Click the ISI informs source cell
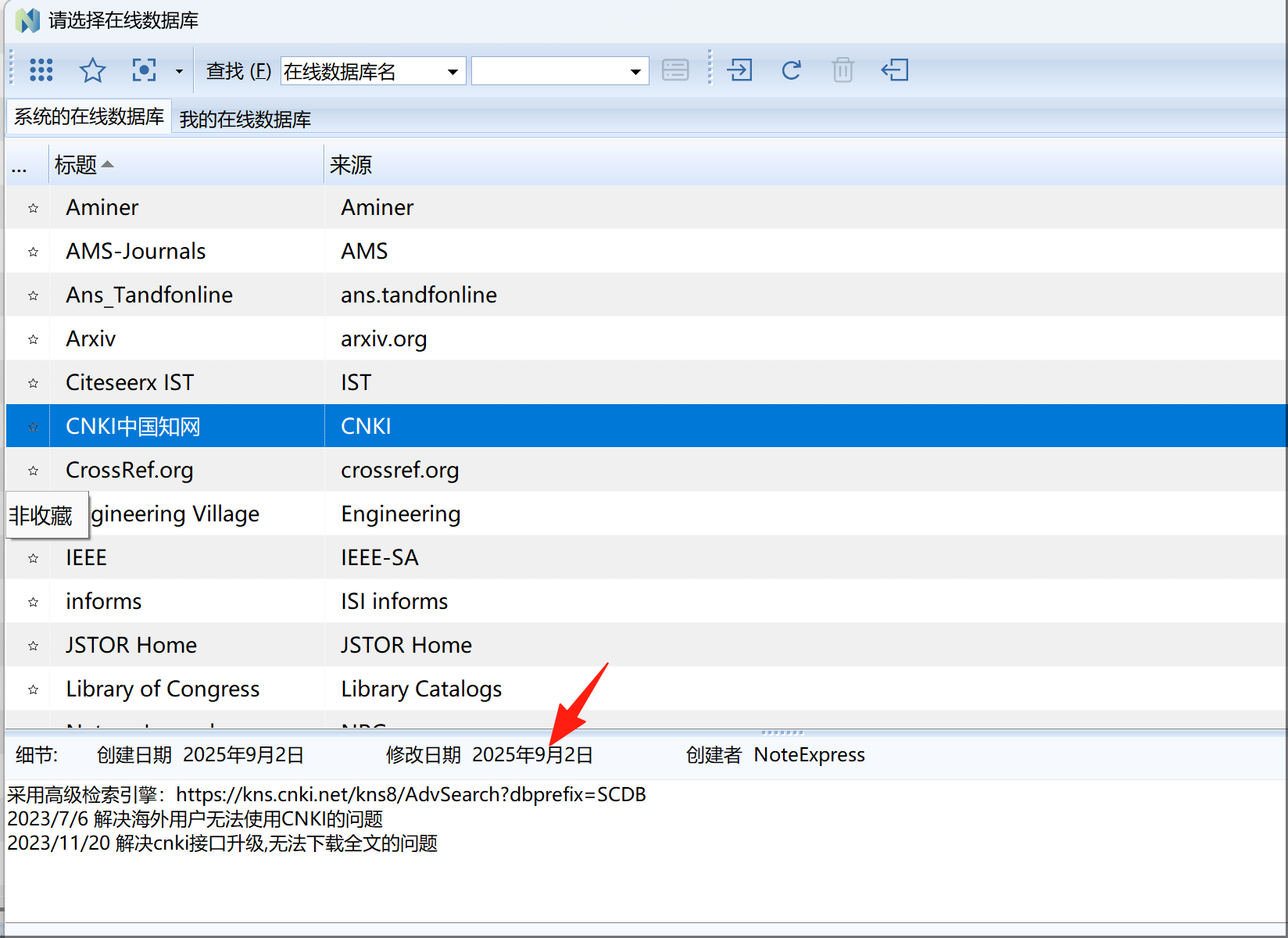 395,601
